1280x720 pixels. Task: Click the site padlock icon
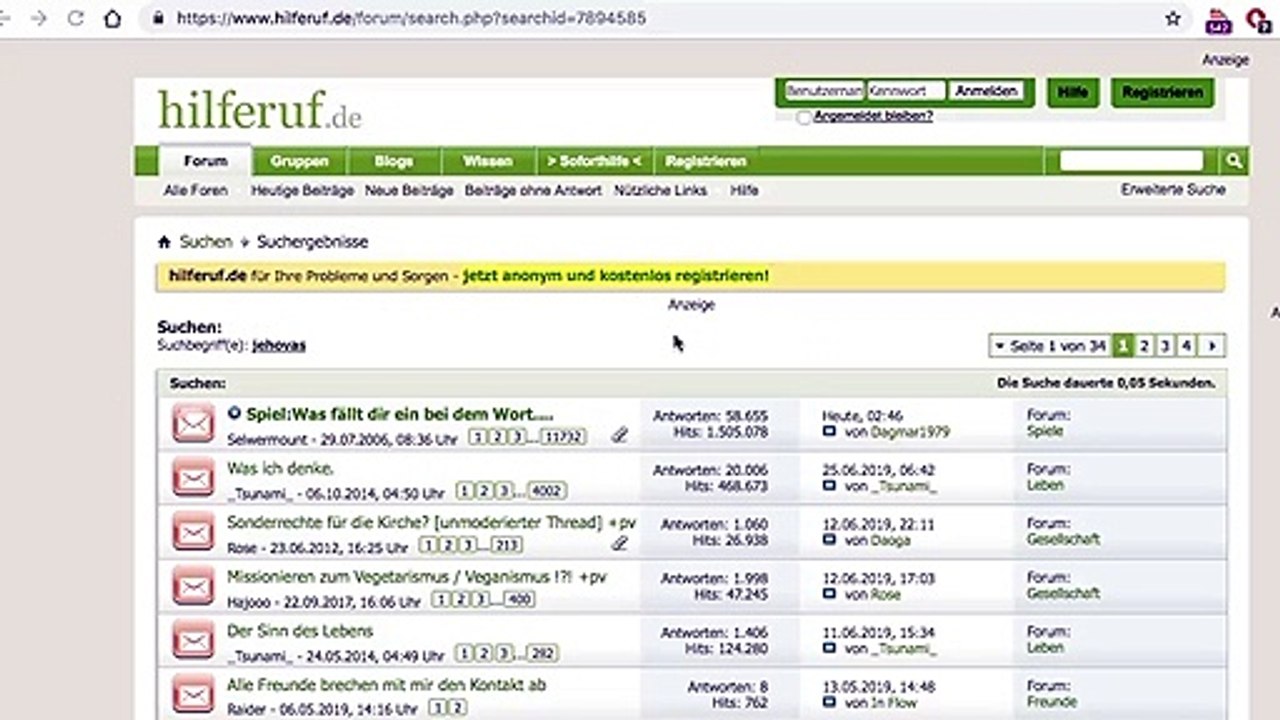coord(158,18)
